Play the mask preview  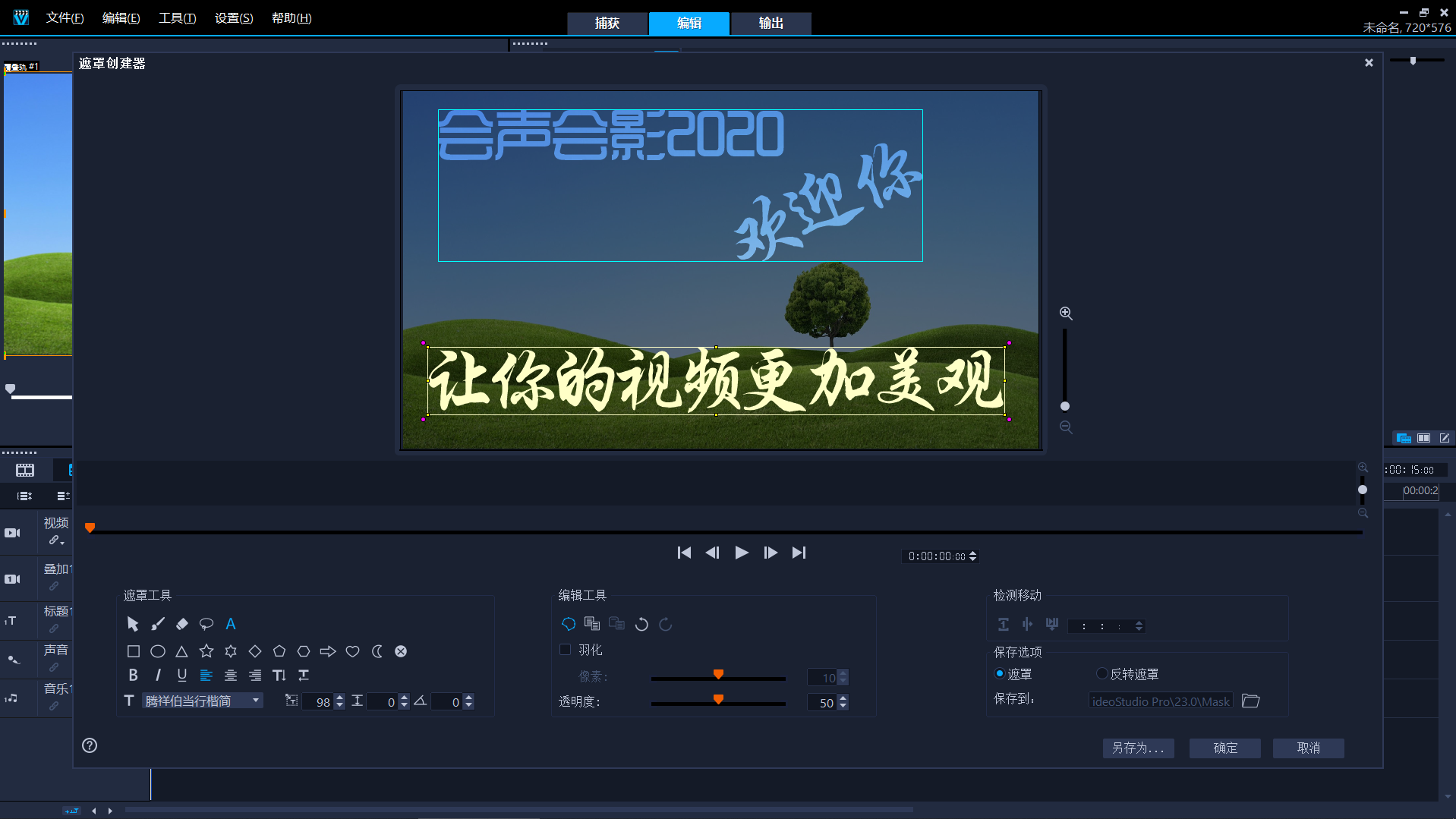tap(742, 553)
